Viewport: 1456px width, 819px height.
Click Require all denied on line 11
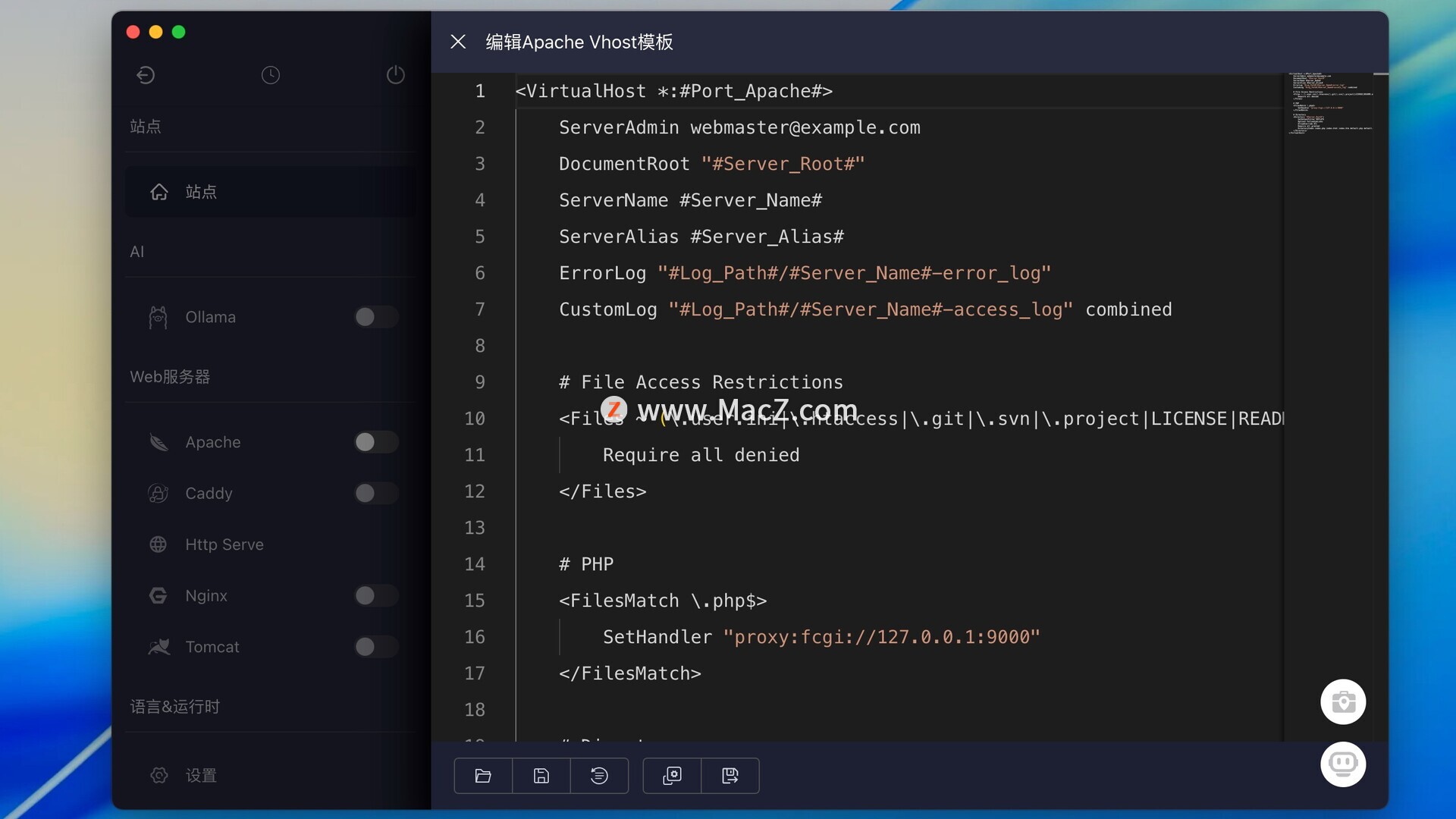pos(701,456)
